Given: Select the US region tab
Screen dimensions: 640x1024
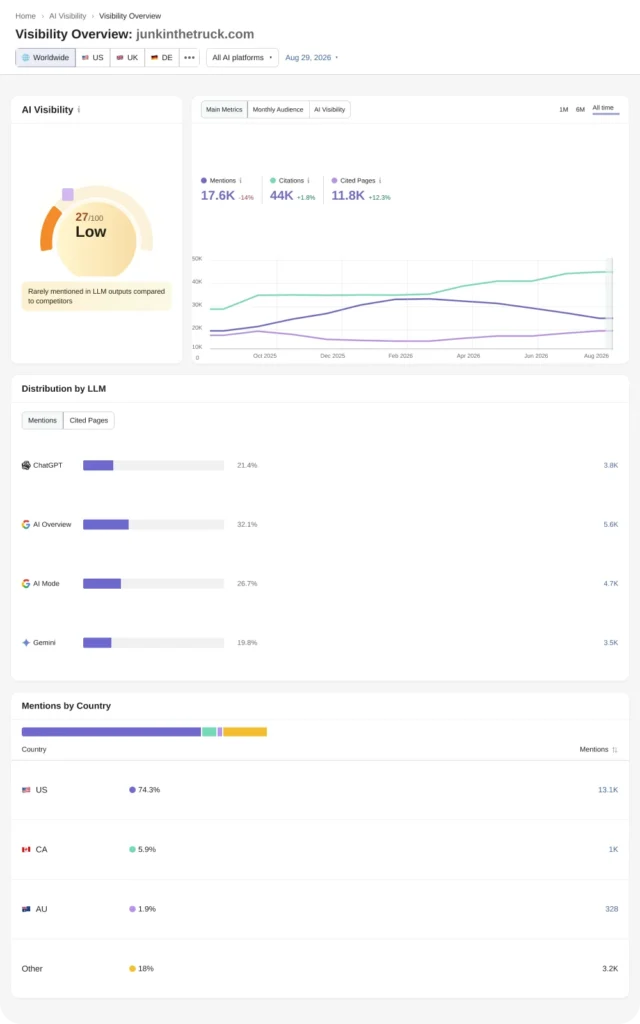Looking at the screenshot, I should click(x=93, y=57).
